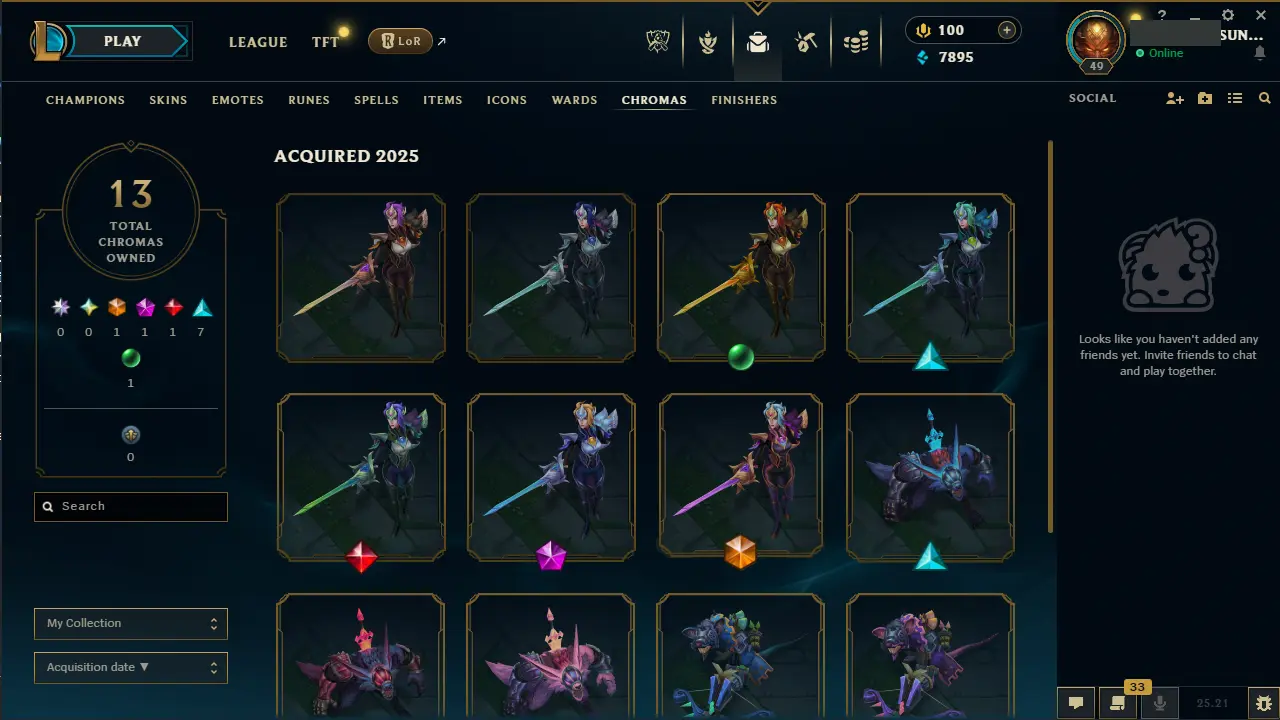Expand the My Collection dropdown
Viewport: 1280px width, 720px height.
(x=131, y=623)
